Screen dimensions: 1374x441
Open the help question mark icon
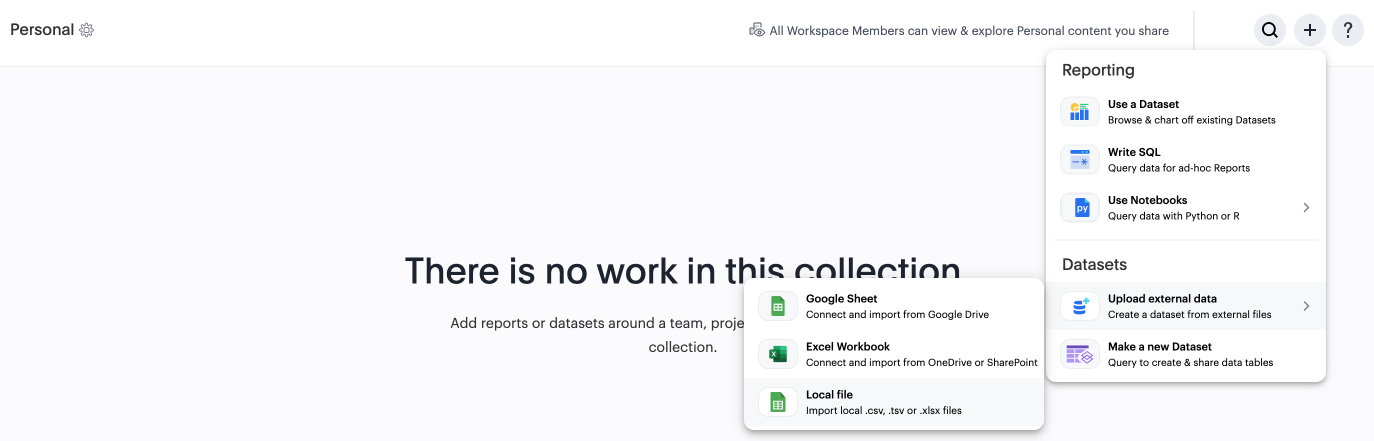tap(1348, 30)
